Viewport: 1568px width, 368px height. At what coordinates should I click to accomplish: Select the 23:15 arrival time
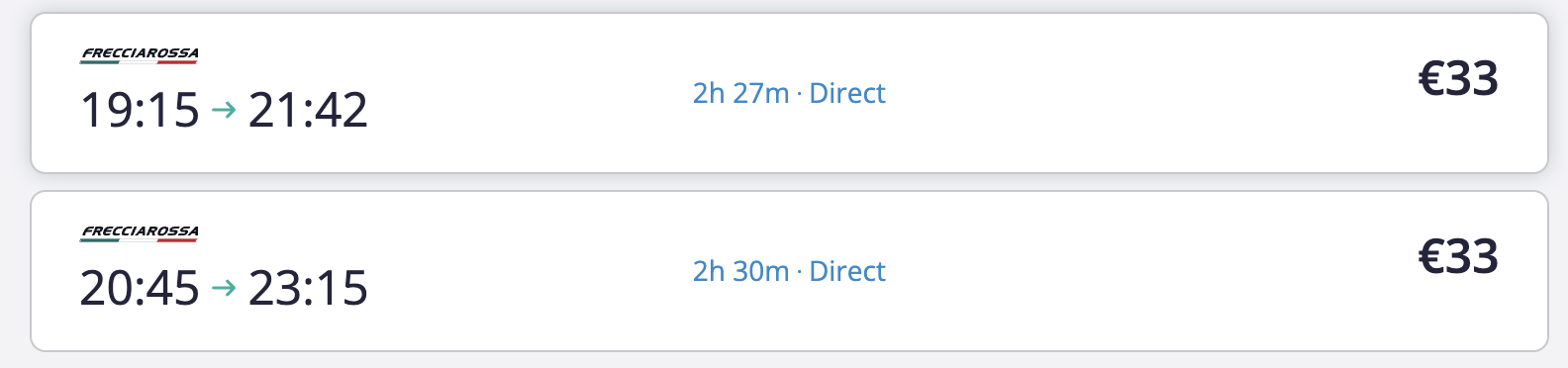pyautogui.click(x=308, y=288)
